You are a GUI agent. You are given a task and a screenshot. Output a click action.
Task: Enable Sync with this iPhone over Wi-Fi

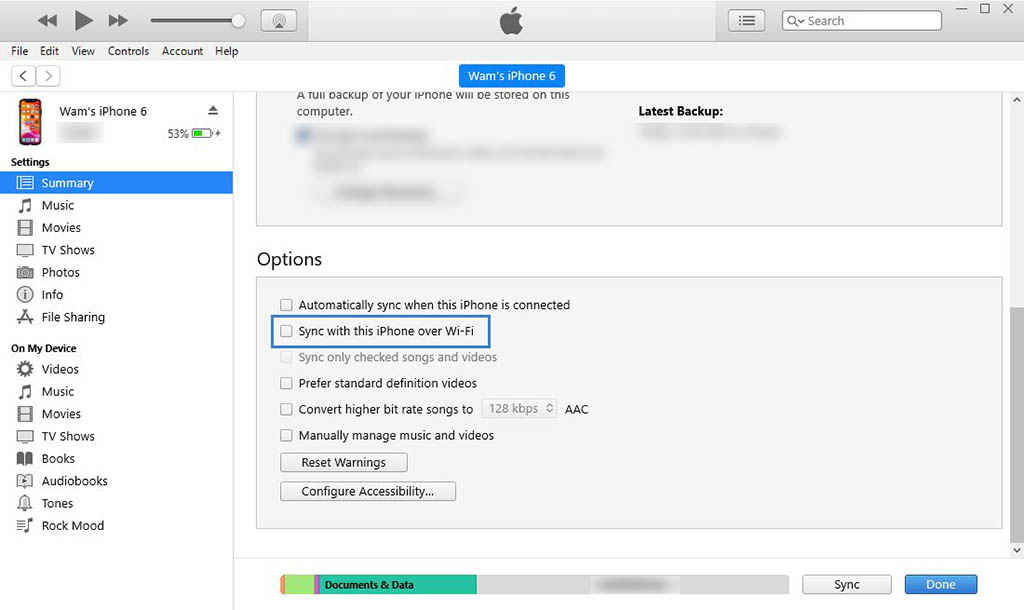[x=286, y=331]
